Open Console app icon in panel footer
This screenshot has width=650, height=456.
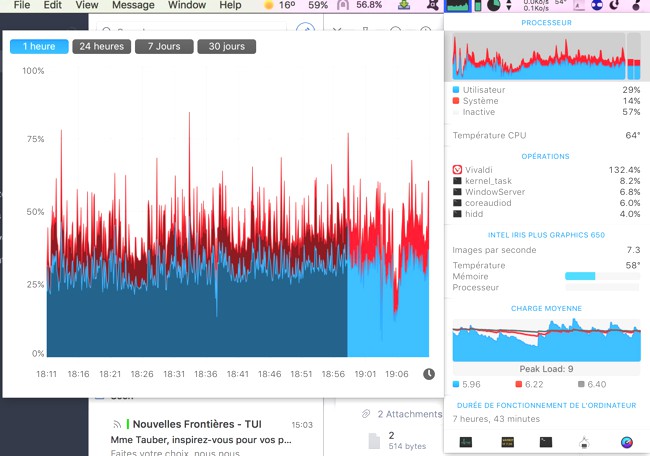(507, 441)
